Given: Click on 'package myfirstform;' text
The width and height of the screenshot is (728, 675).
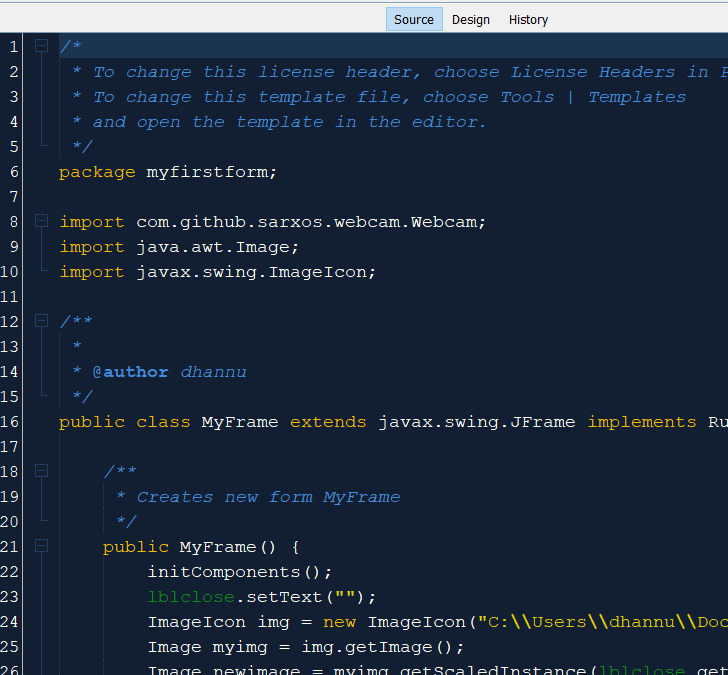Looking at the screenshot, I should click(168, 173).
